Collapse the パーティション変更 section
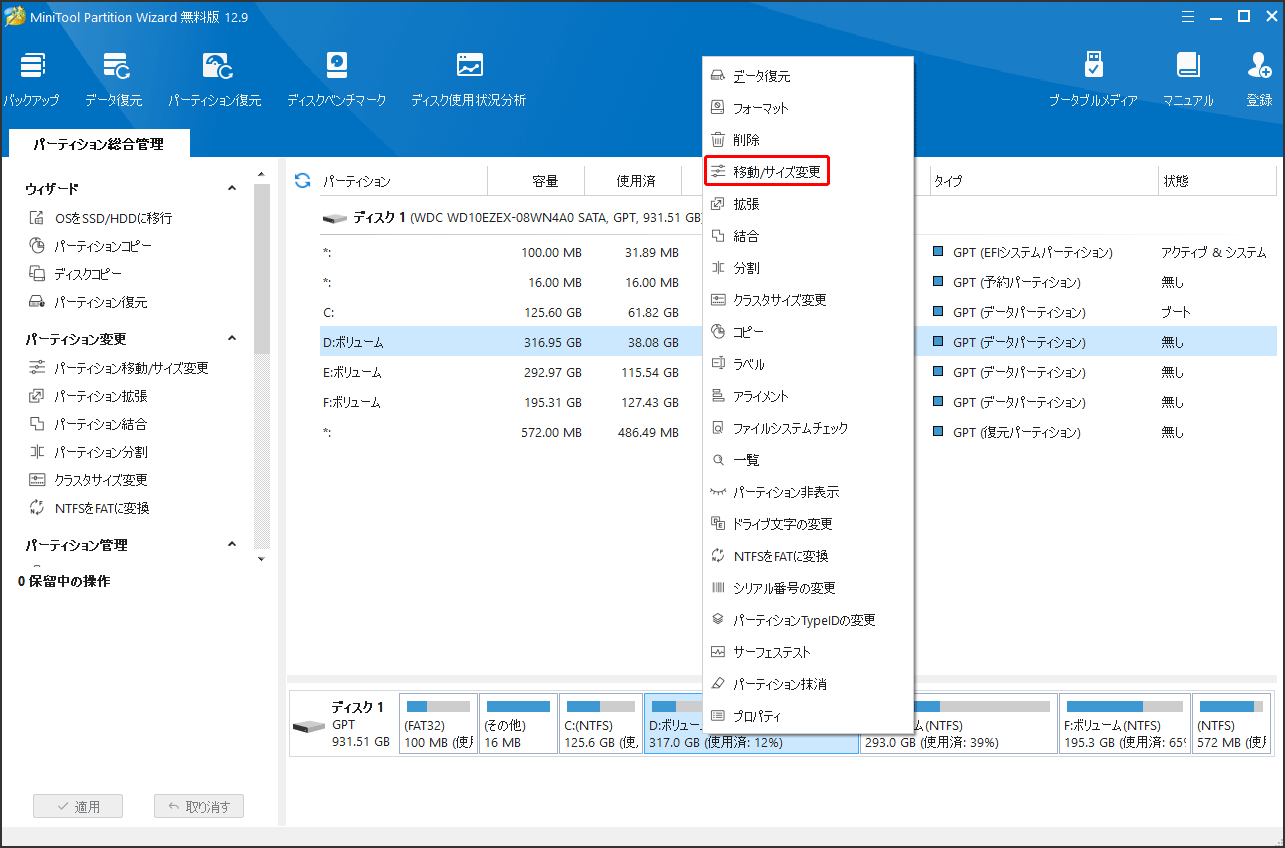1285x848 pixels. click(232, 339)
